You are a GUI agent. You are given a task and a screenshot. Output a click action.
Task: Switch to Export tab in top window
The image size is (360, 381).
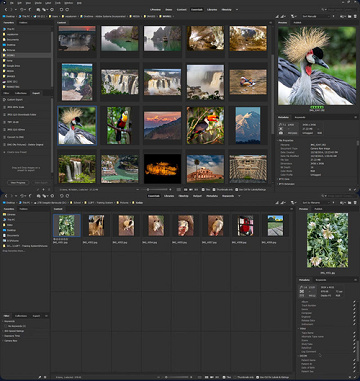[36, 93]
